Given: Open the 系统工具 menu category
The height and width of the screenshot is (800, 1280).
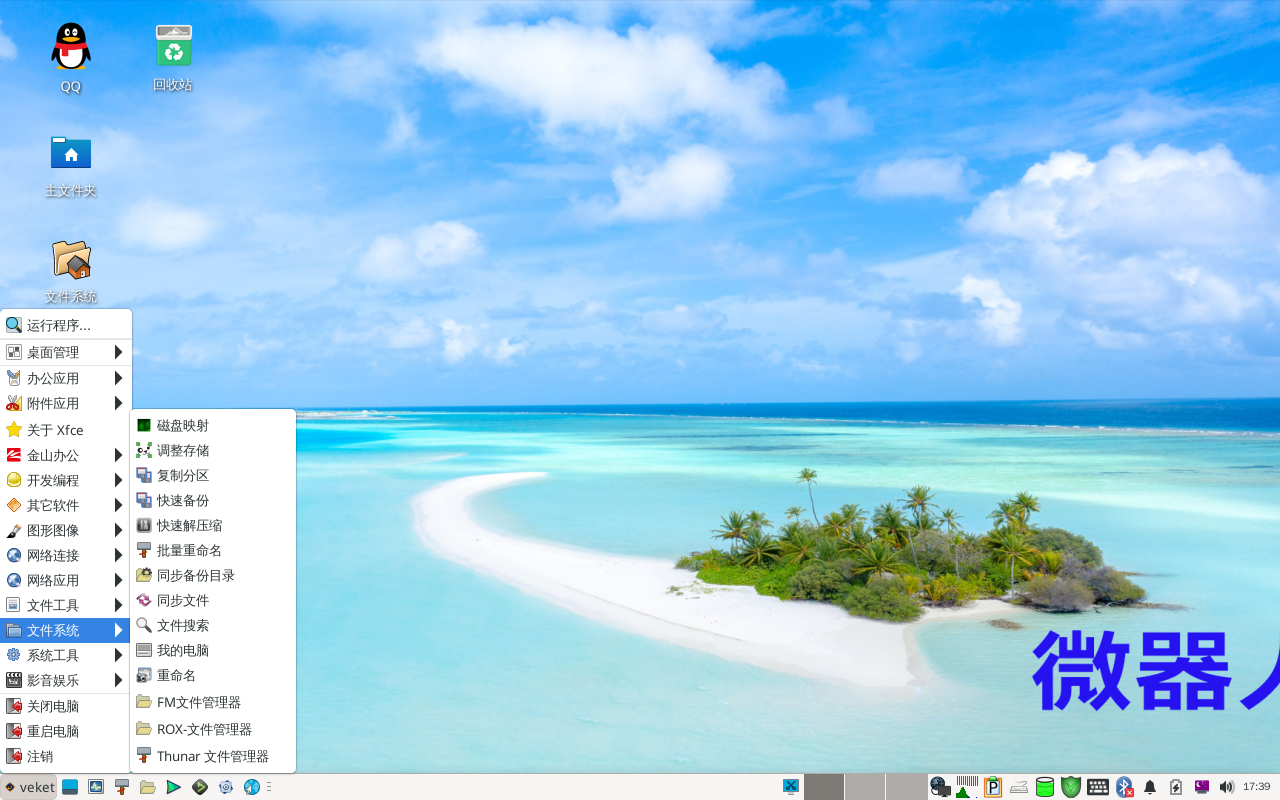Looking at the screenshot, I should tap(66, 655).
